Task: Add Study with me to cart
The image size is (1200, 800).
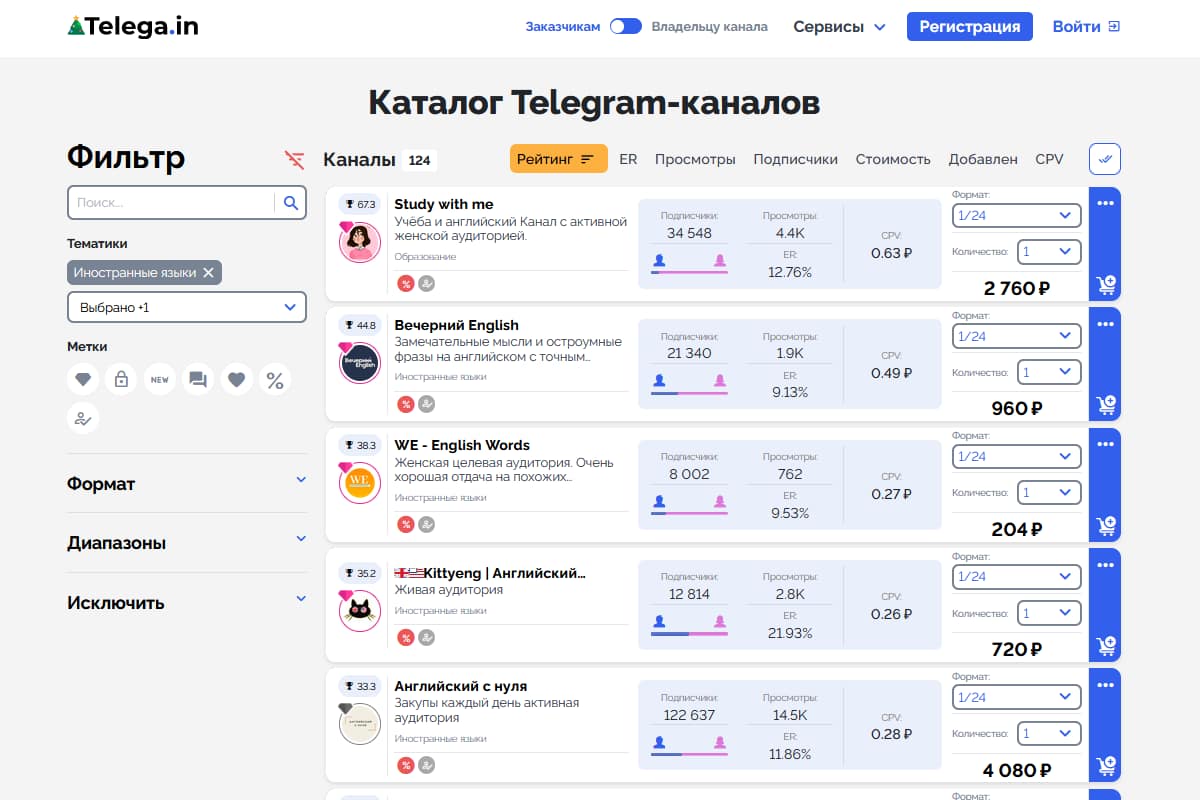Action: 1105,285
